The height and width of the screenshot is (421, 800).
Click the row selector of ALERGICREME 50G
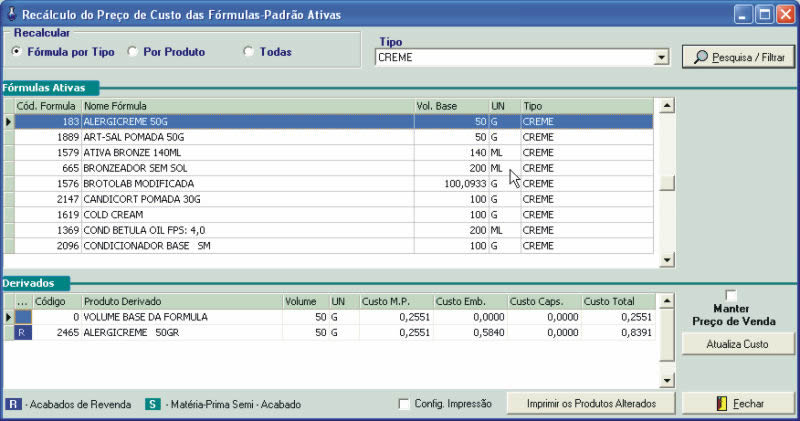[9, 121]
